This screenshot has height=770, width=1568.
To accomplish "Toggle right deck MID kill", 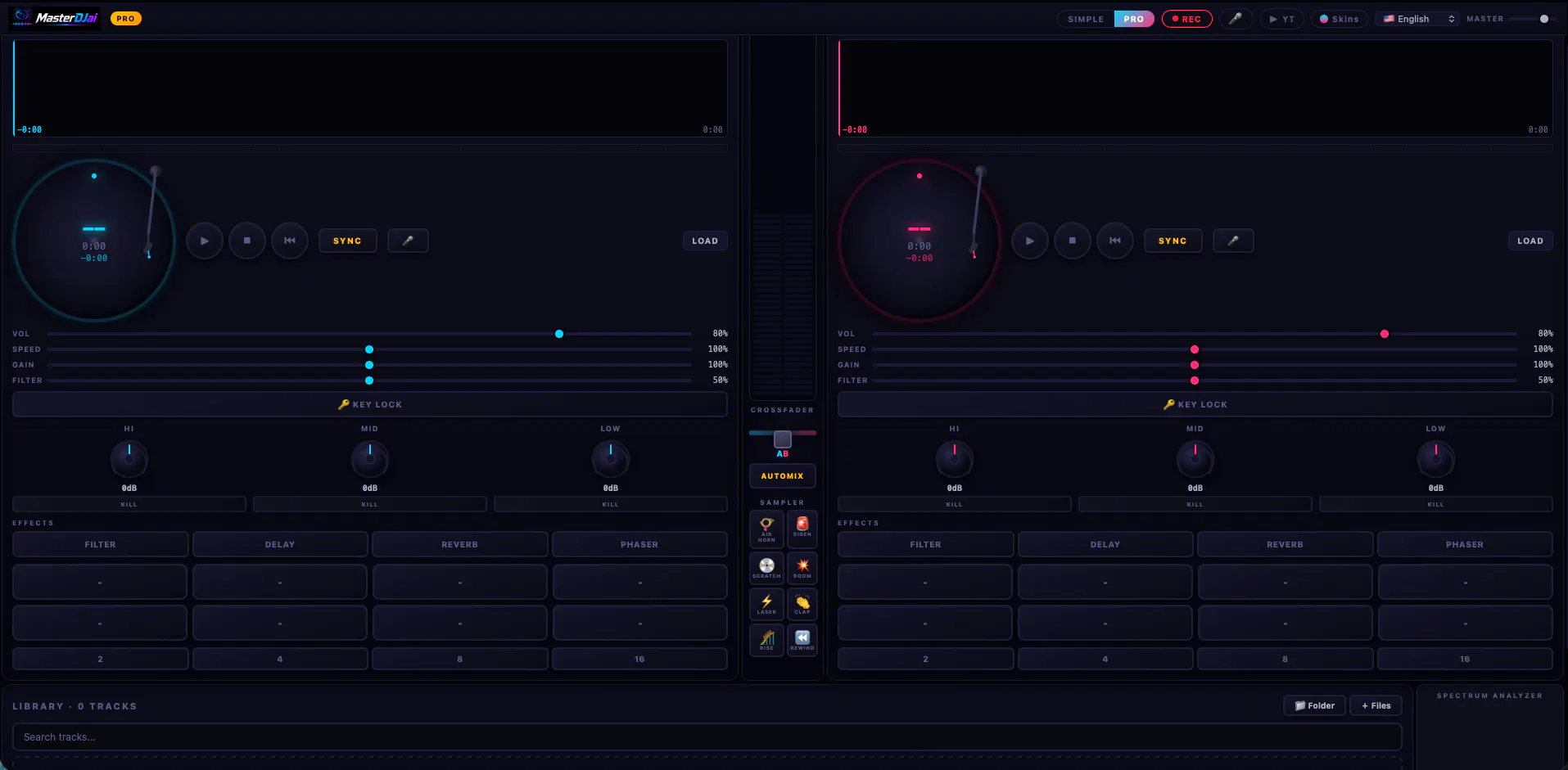I will (1195, 504).
